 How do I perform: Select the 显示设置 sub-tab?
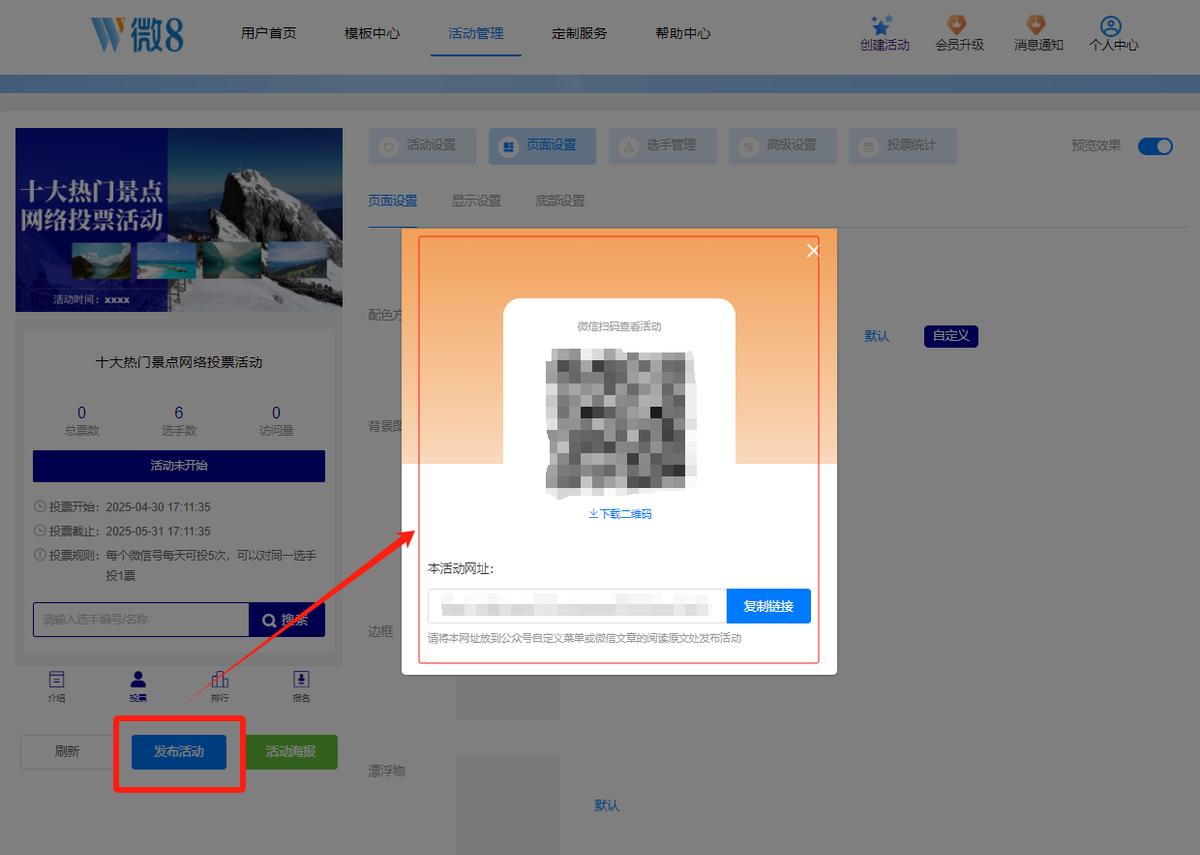(x=476, y=201)
